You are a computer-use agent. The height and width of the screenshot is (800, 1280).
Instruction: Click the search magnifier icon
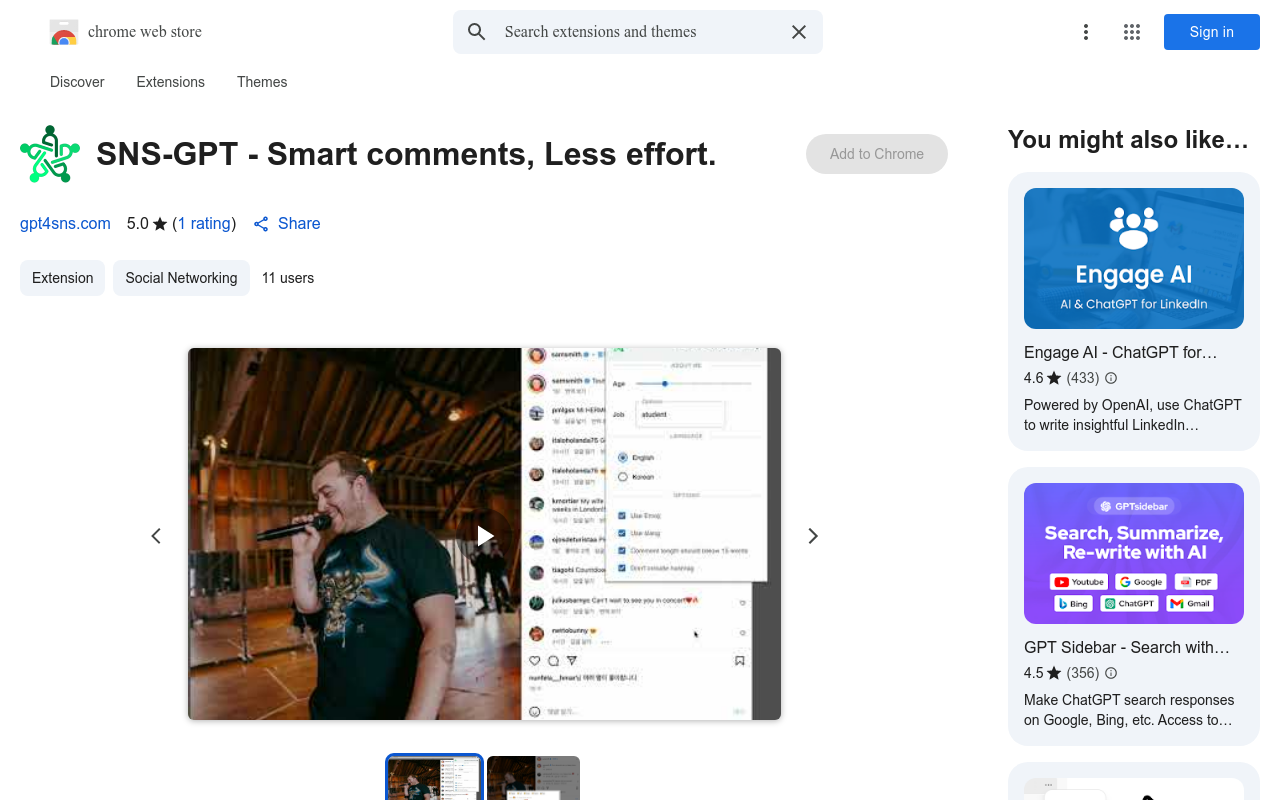coord(477,32)
